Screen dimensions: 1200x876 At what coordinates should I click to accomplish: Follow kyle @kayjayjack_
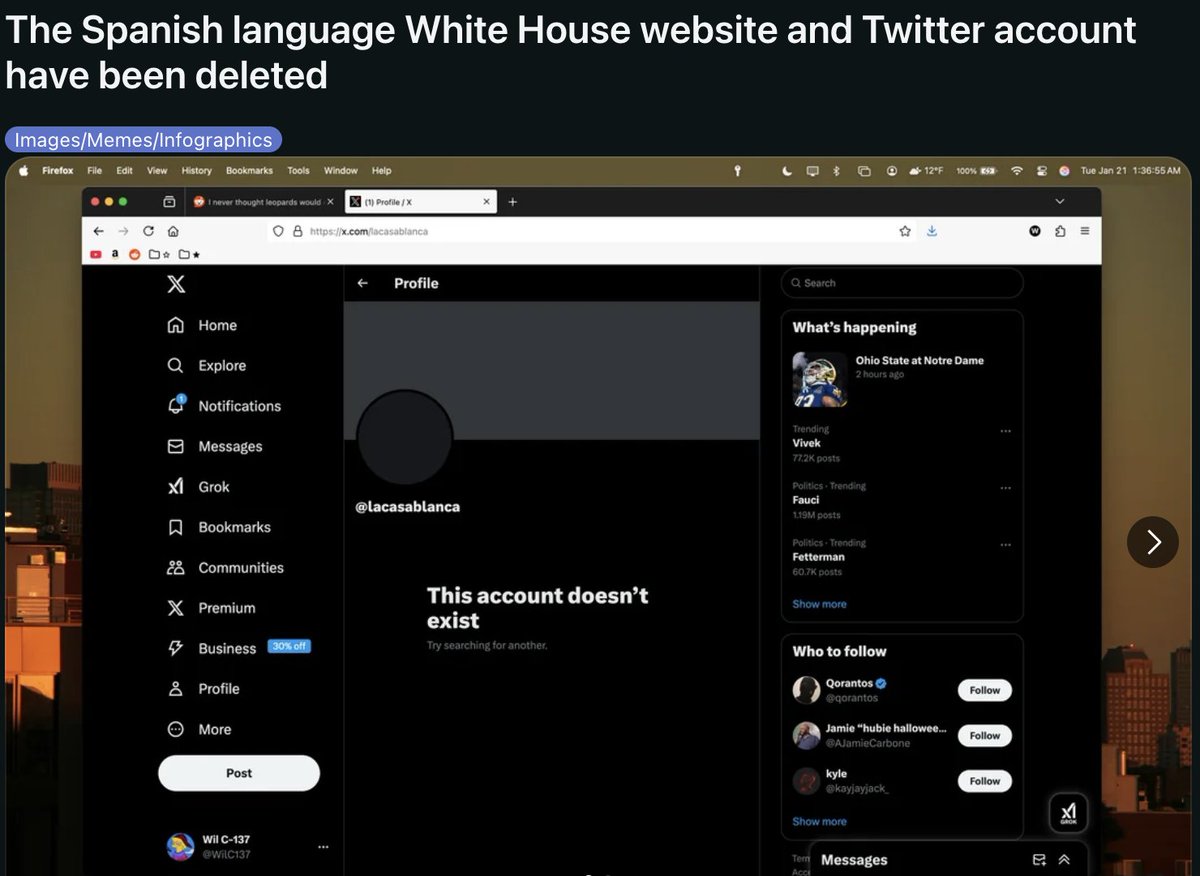tap(985, 781)
